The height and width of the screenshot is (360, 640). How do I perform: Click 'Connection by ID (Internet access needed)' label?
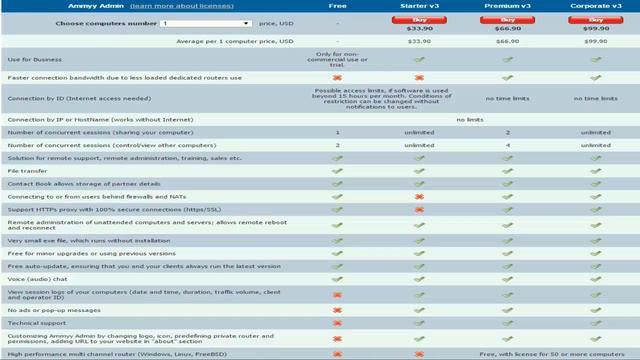[x=79, y=98]
